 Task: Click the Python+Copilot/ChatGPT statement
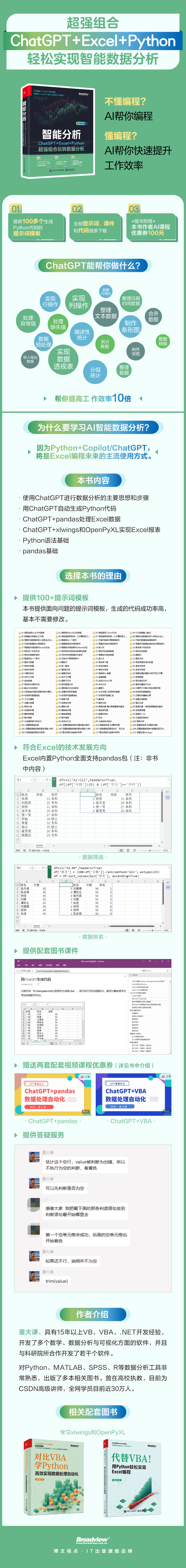(x=93, y=452)
